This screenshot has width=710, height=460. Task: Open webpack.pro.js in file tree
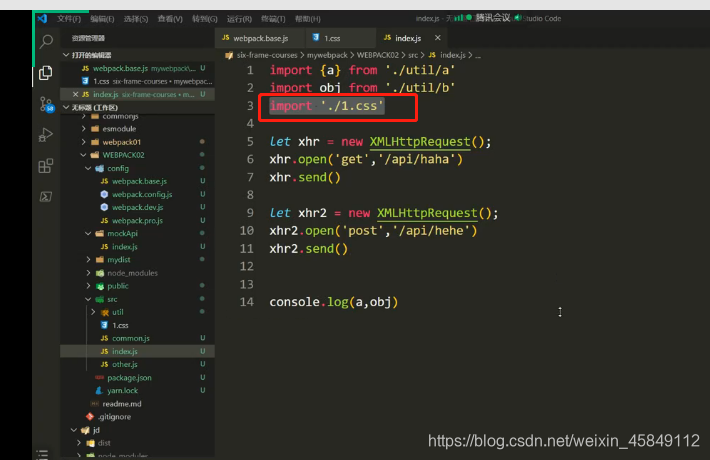click(138, 220)
